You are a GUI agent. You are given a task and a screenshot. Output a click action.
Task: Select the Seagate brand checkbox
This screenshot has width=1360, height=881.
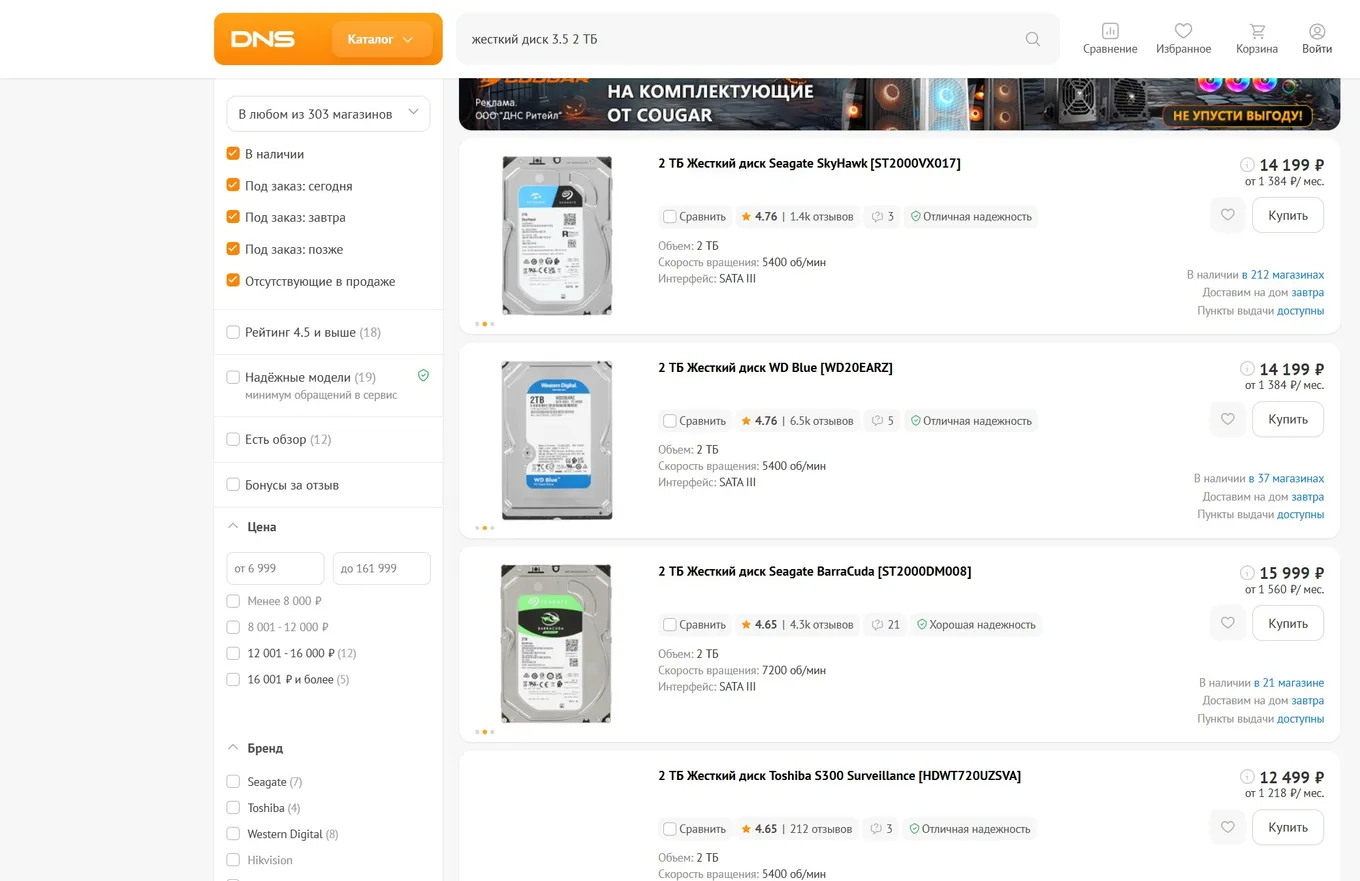(x=233, y=782)
